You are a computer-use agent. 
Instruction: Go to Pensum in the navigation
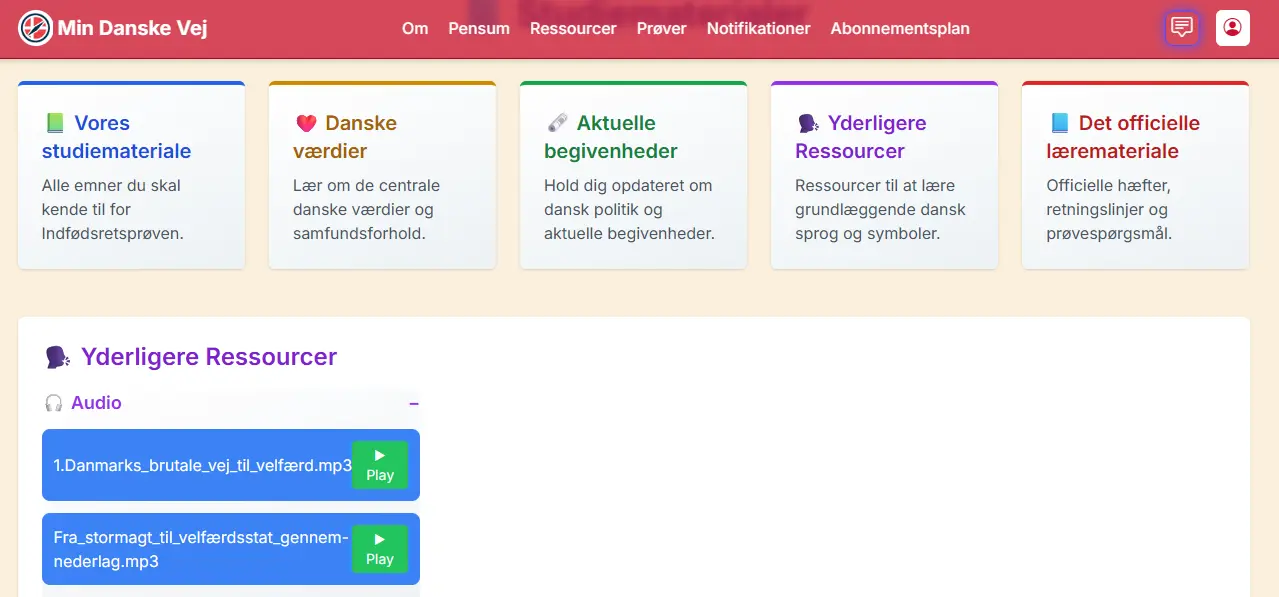click(x=479, y=28)
